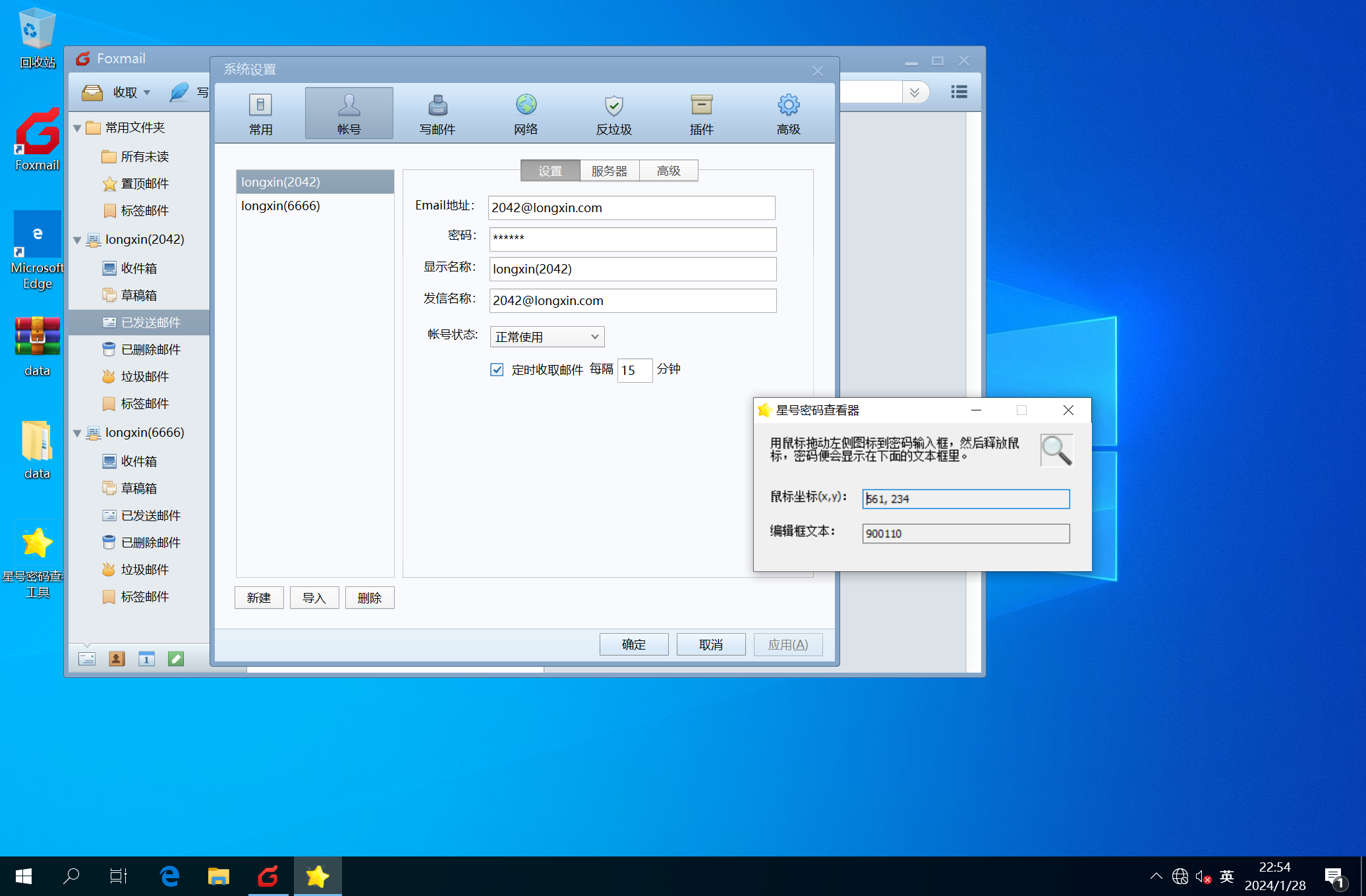Screen dimensions: 1366x896
Task: Click the 删除 button
Action: 370,598
